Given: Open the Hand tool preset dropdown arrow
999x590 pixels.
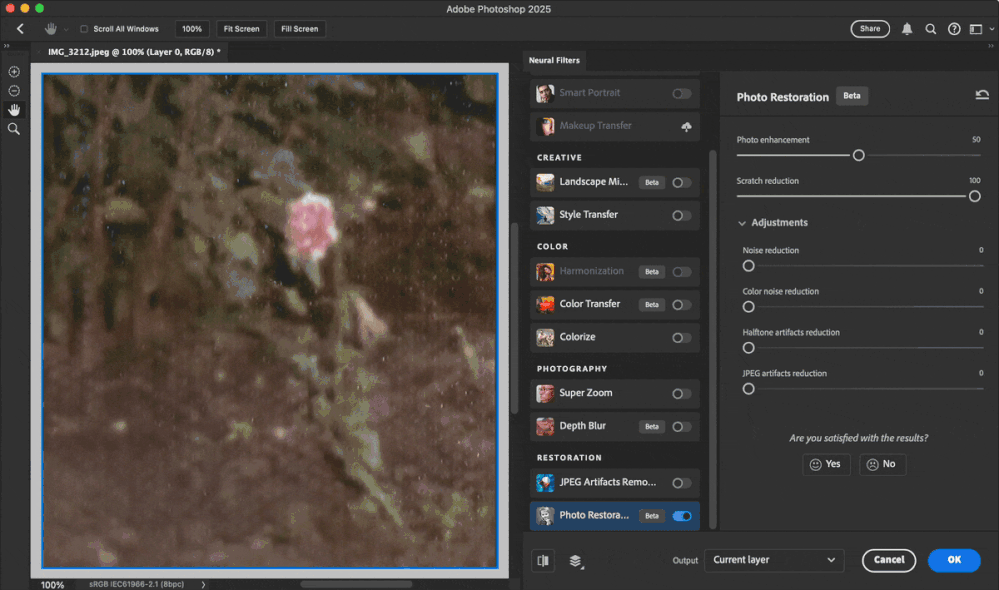Looking at the screenshot, I should (x=66, y=29).
